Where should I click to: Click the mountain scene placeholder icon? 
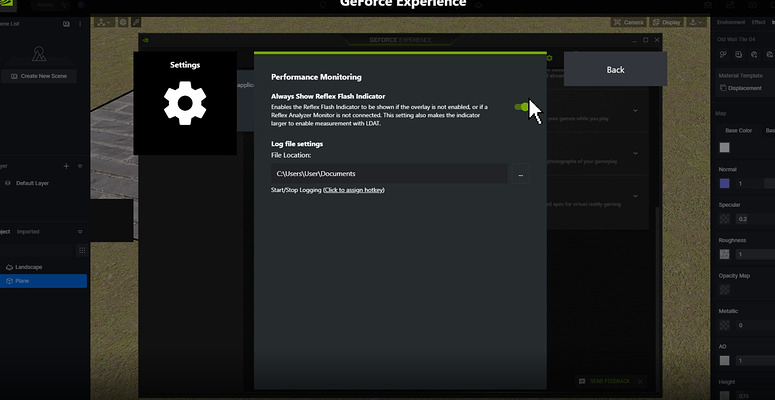(x=39, y=53)
